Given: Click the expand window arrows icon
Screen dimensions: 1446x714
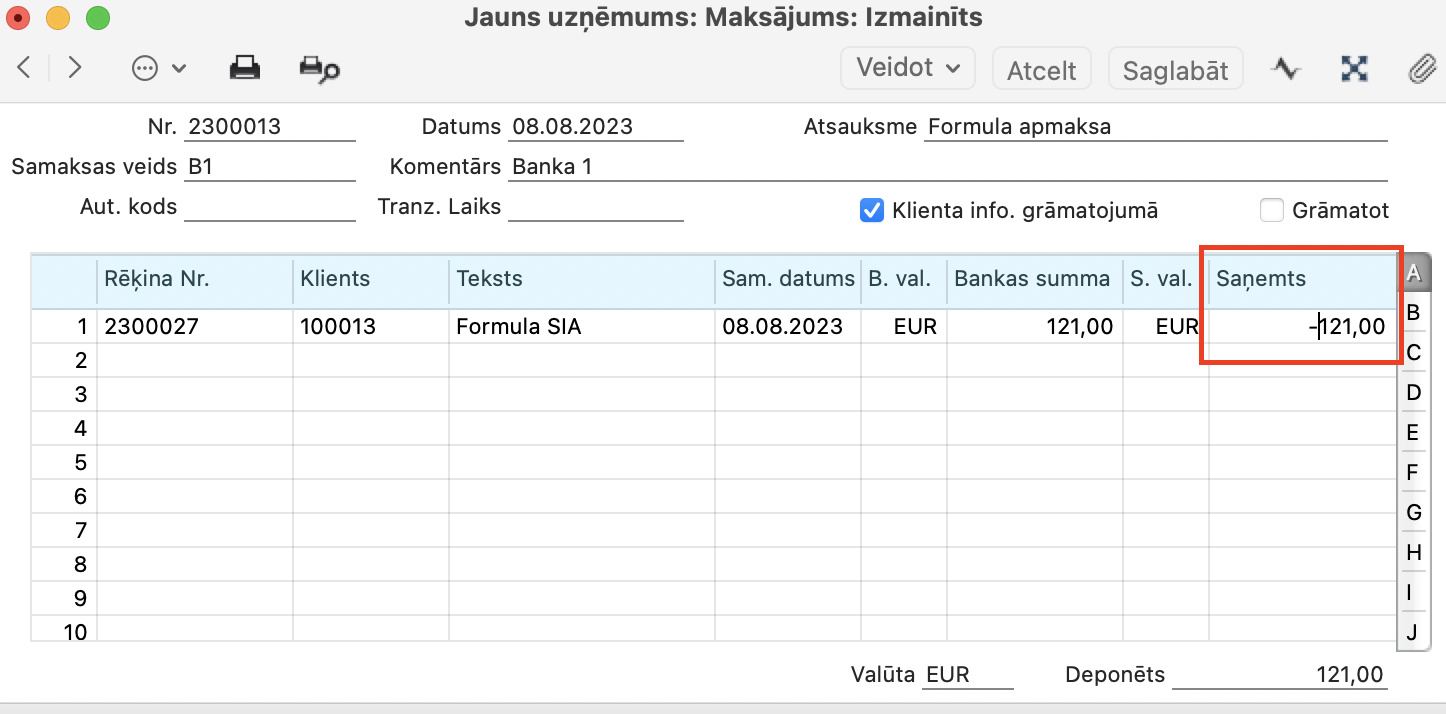Looking at the screenshot, I should click(x=1354, y=68).
